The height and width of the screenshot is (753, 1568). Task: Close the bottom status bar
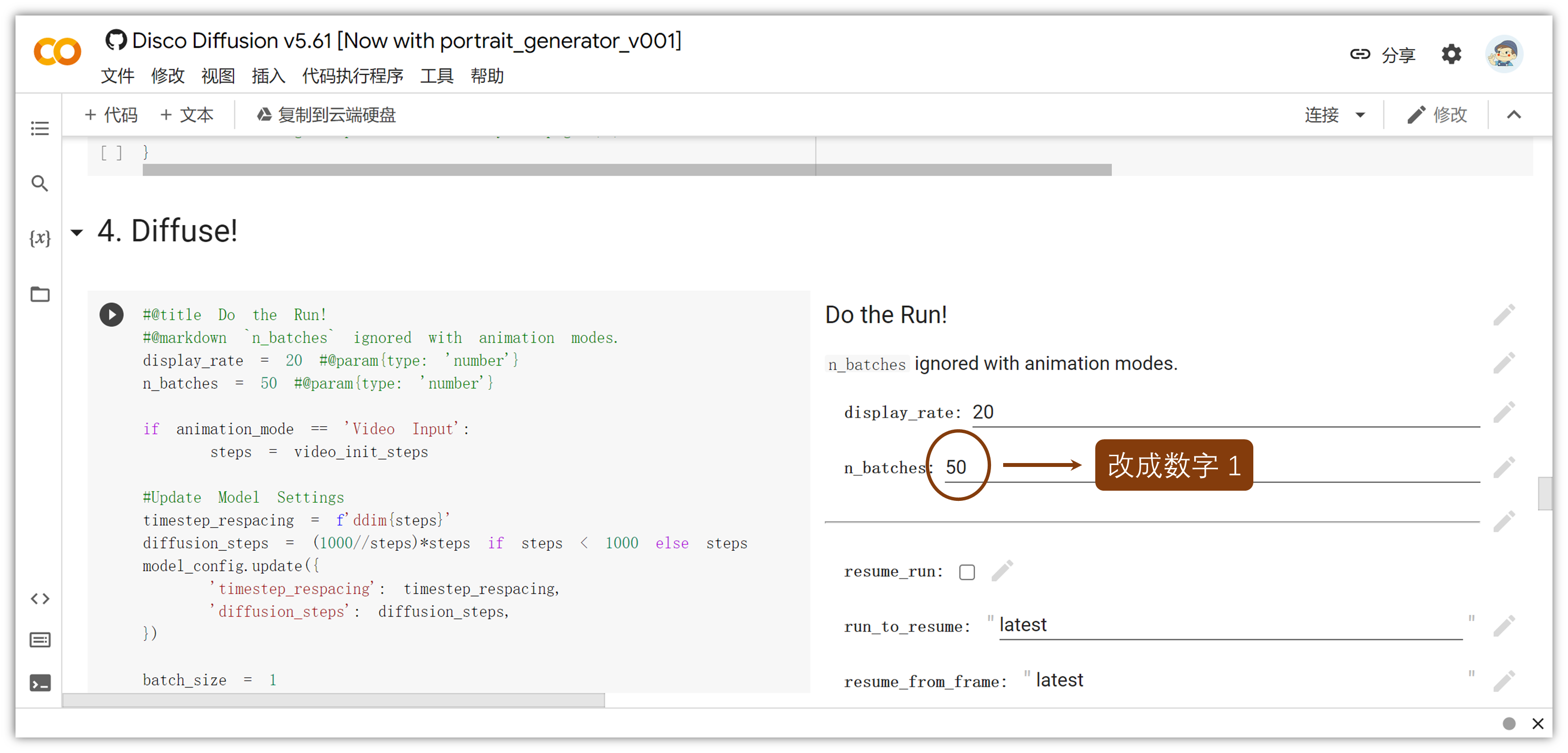point(1537,723)
